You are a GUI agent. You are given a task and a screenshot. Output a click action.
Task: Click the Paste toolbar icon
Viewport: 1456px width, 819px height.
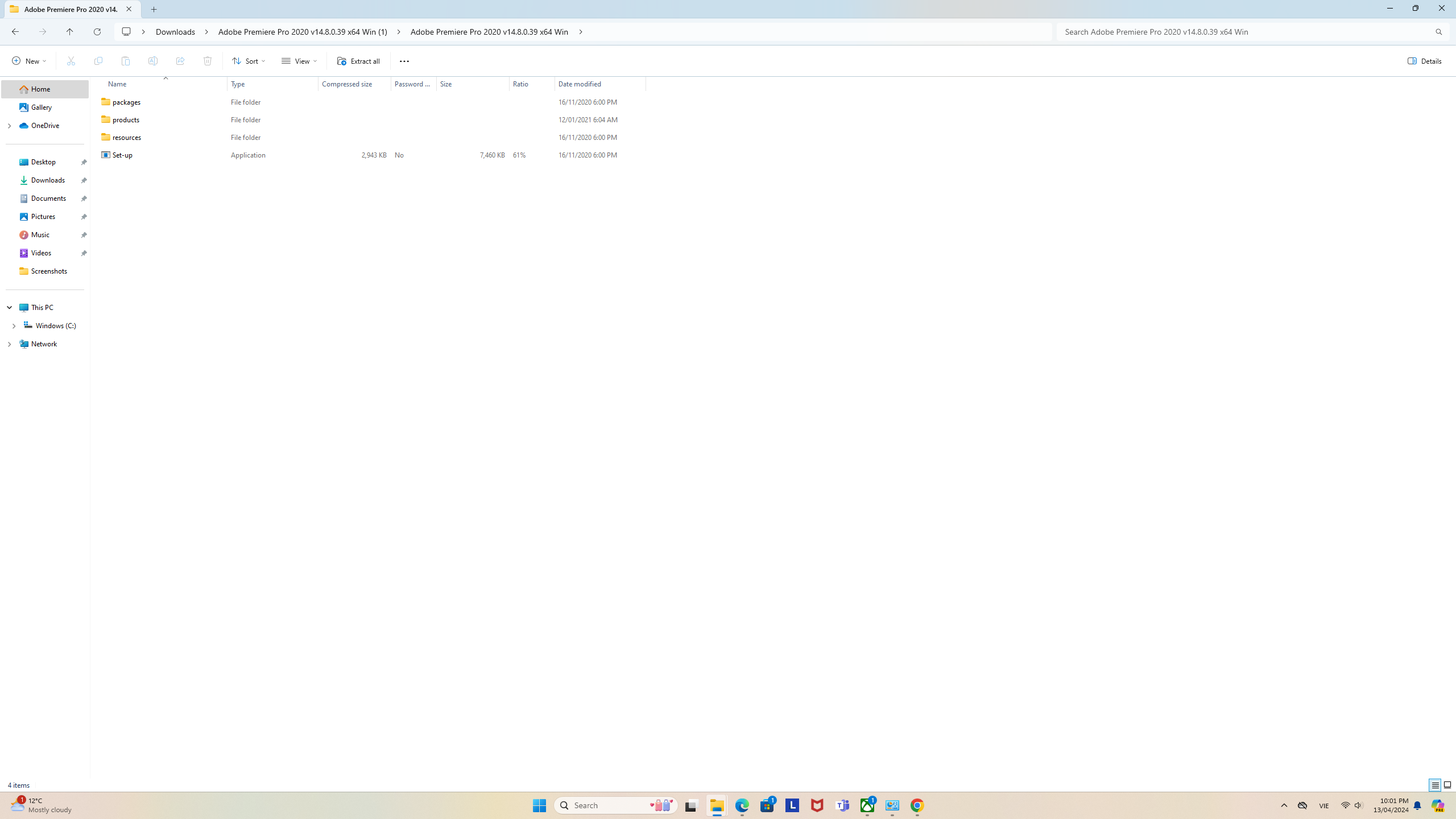point(126,61)
